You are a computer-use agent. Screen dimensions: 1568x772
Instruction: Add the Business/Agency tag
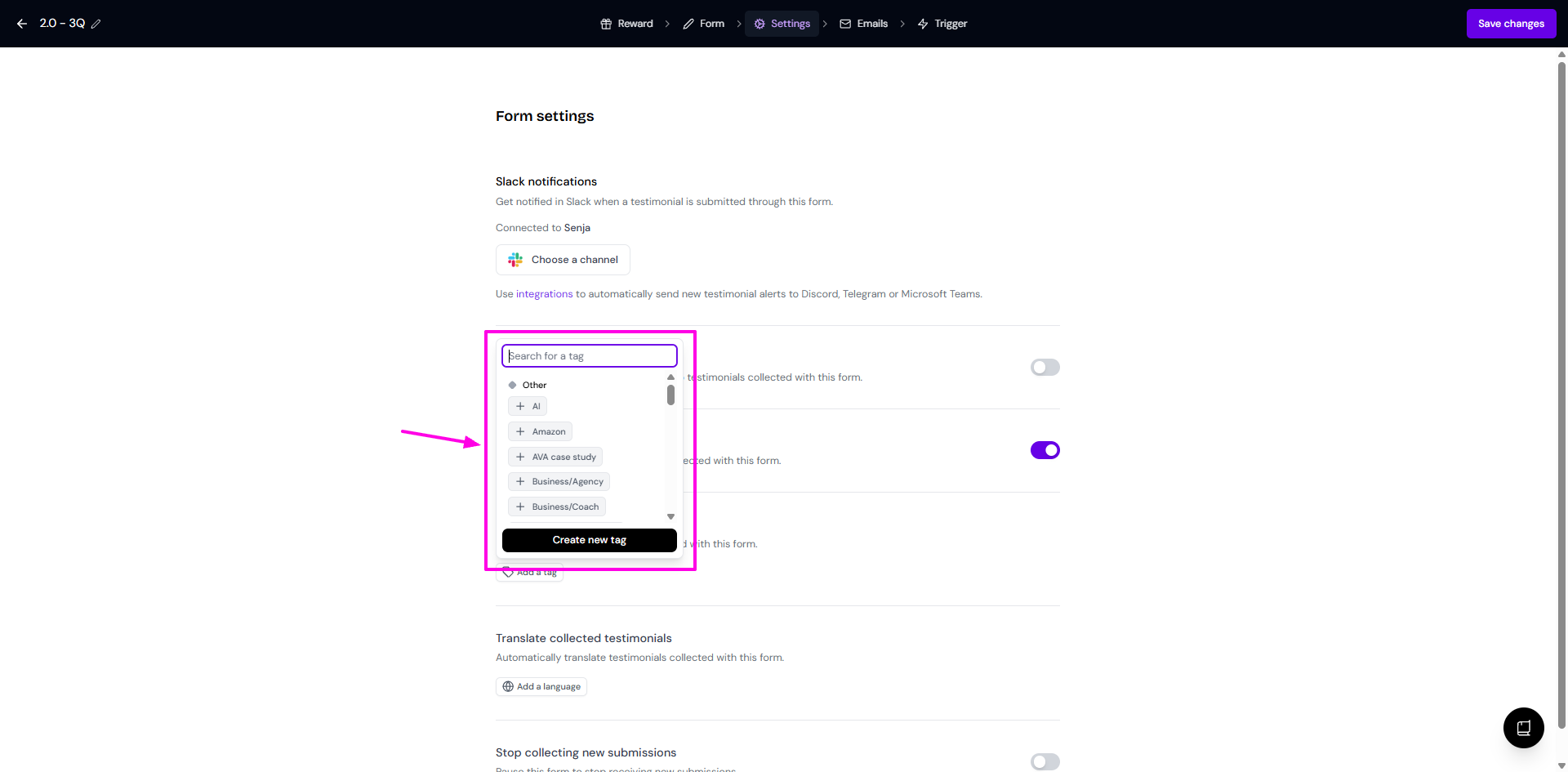[x=559, y=482]
